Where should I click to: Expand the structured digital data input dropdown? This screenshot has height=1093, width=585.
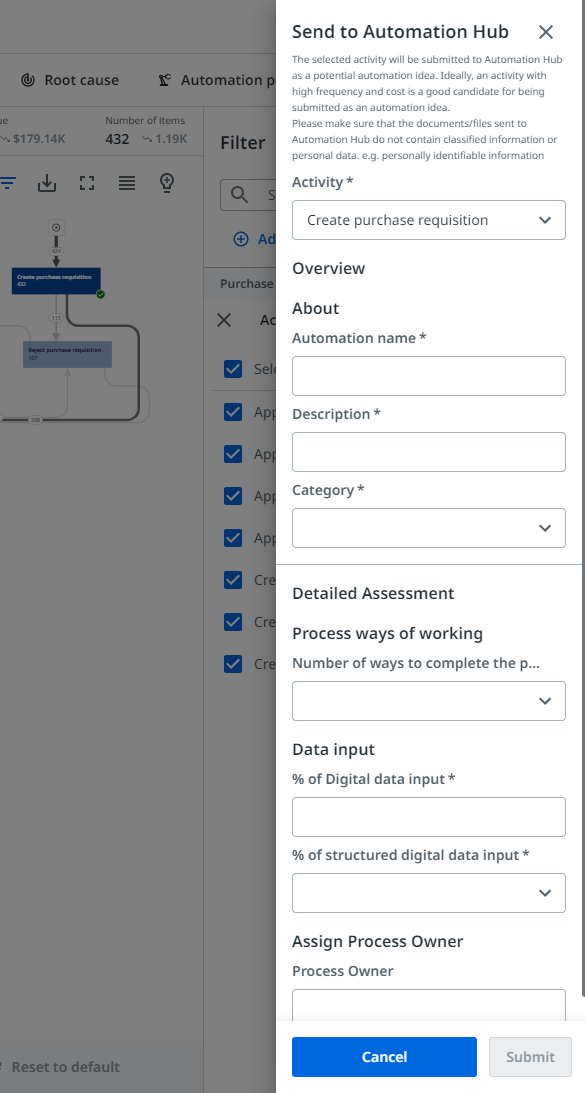pyautogui.click(x=428, y=892)
